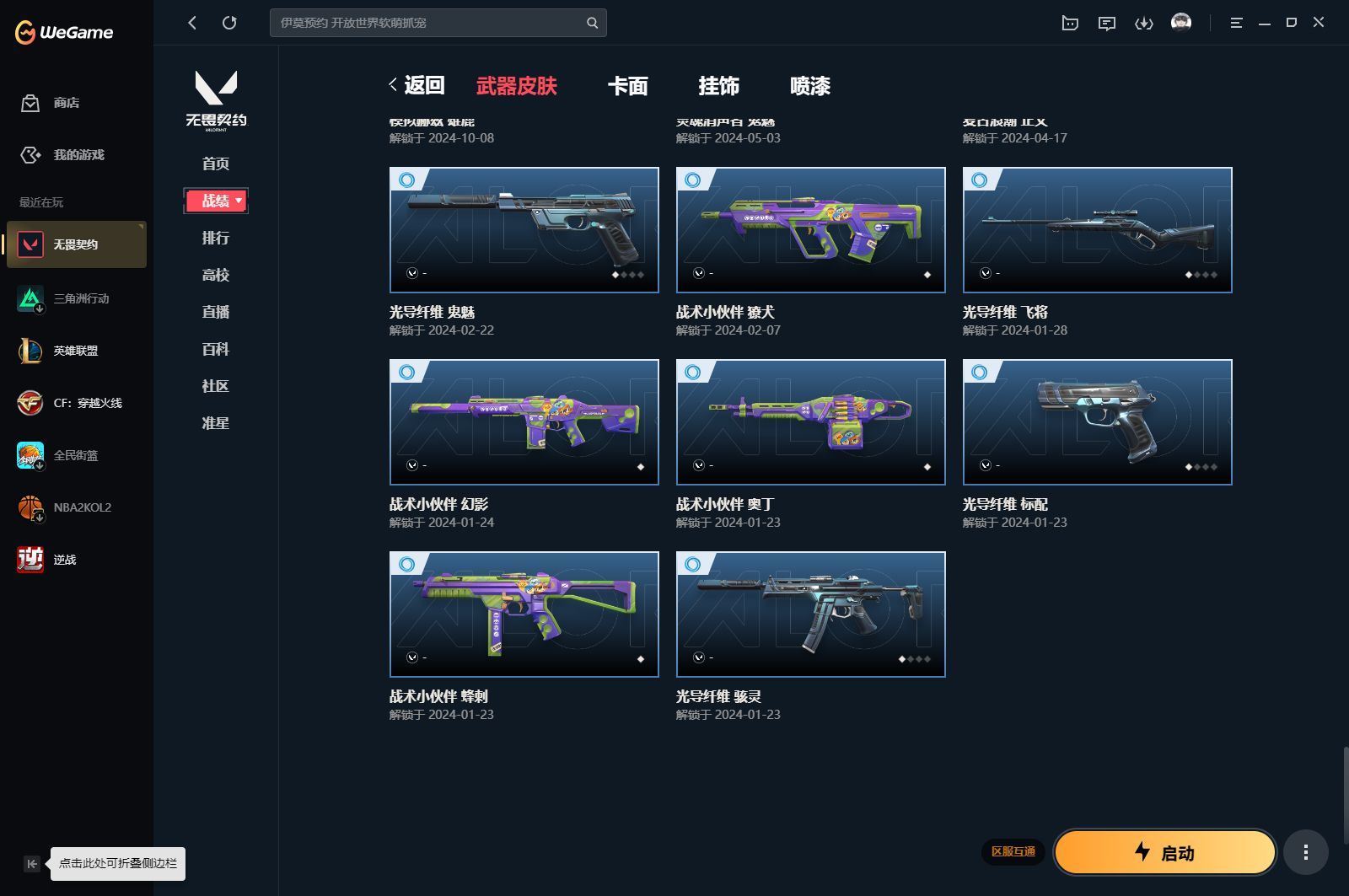This screenshot has height=896, width=1349.
Task: Expand the 战绩 dropdown arrow
Action: [238, 201]
